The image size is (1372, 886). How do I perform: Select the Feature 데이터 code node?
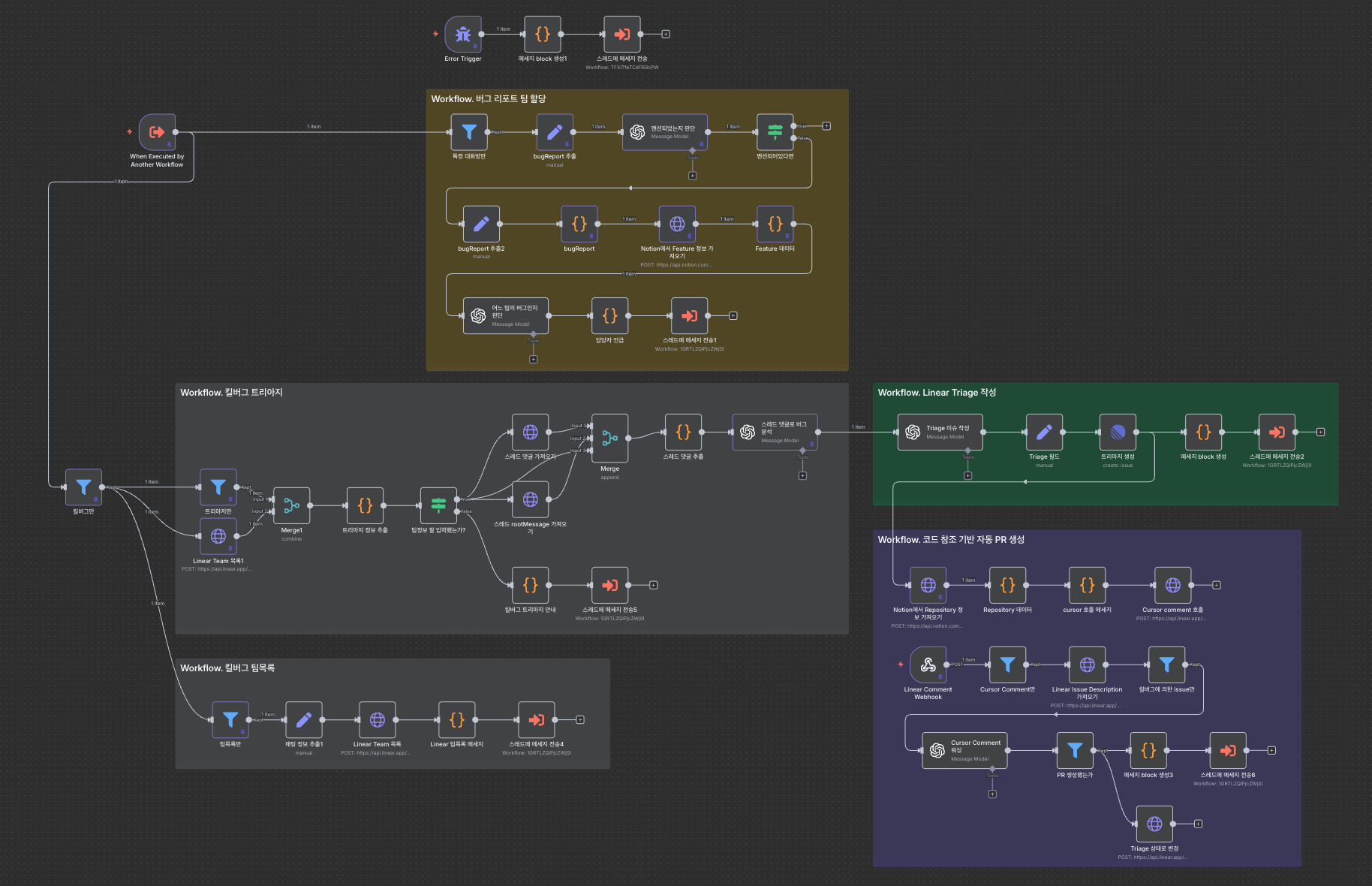point(775,225)
